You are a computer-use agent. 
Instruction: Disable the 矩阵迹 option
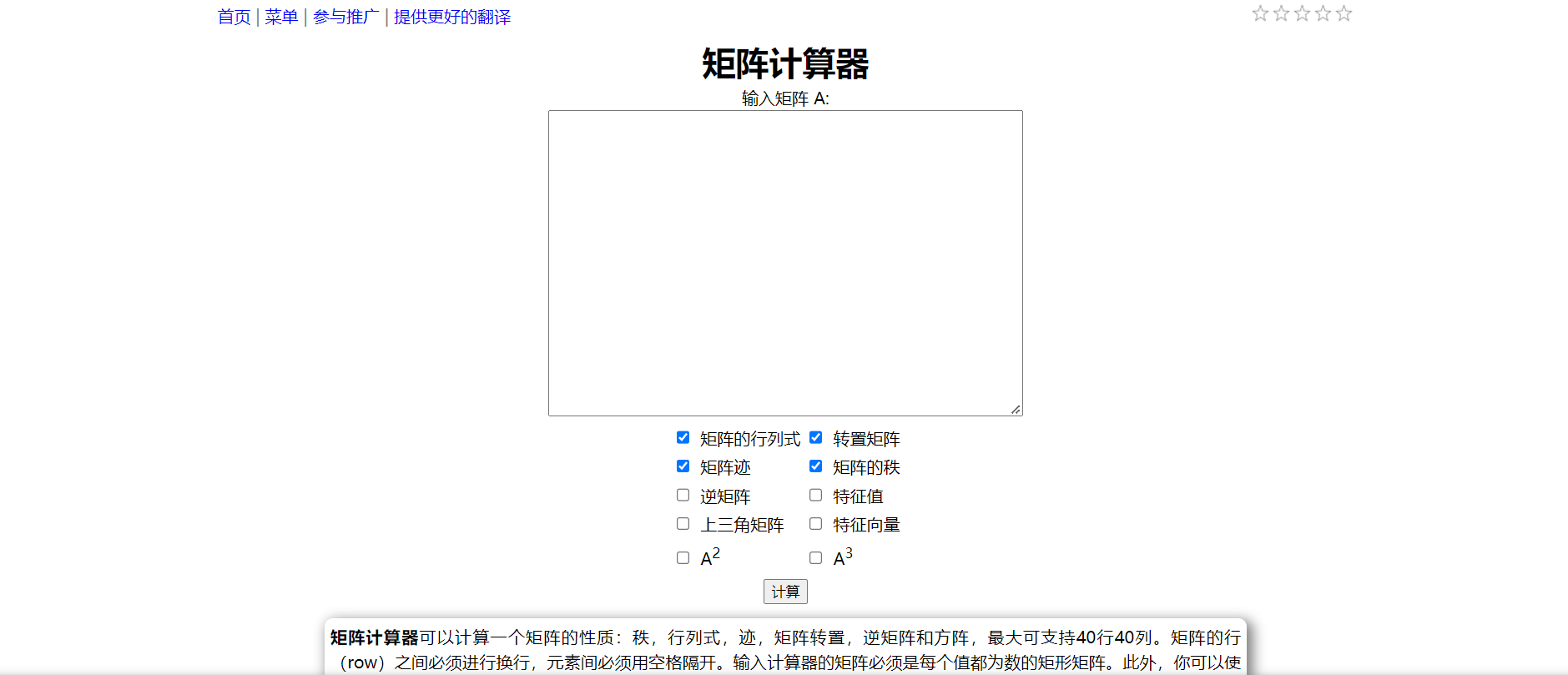click(x=683, y=466)
